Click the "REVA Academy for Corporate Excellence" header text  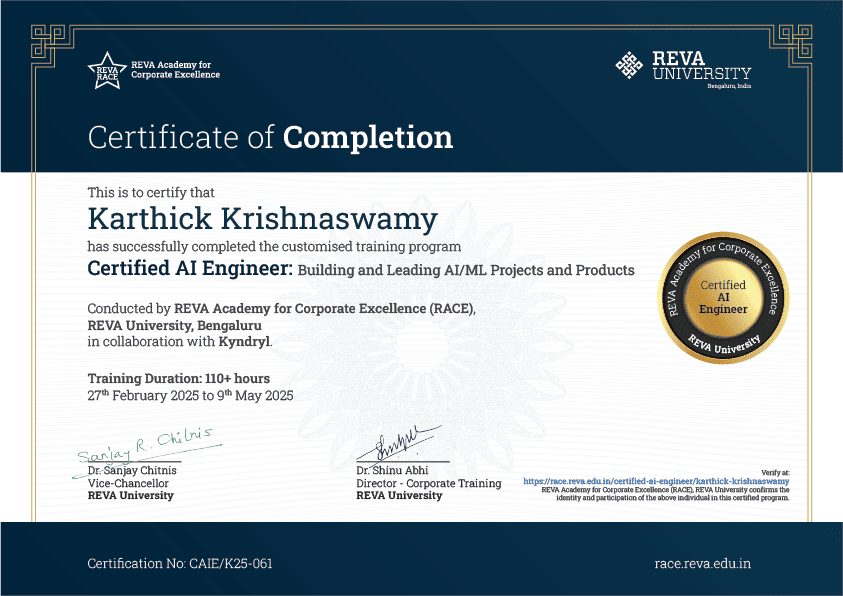point(175,70)
